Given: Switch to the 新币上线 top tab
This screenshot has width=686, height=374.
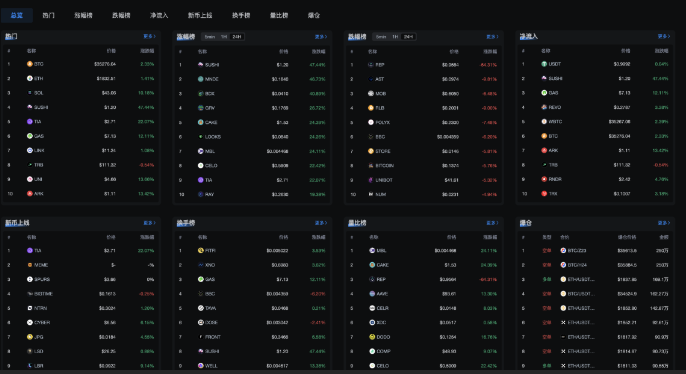Looking at the screenshot, I should pos(200,15).
